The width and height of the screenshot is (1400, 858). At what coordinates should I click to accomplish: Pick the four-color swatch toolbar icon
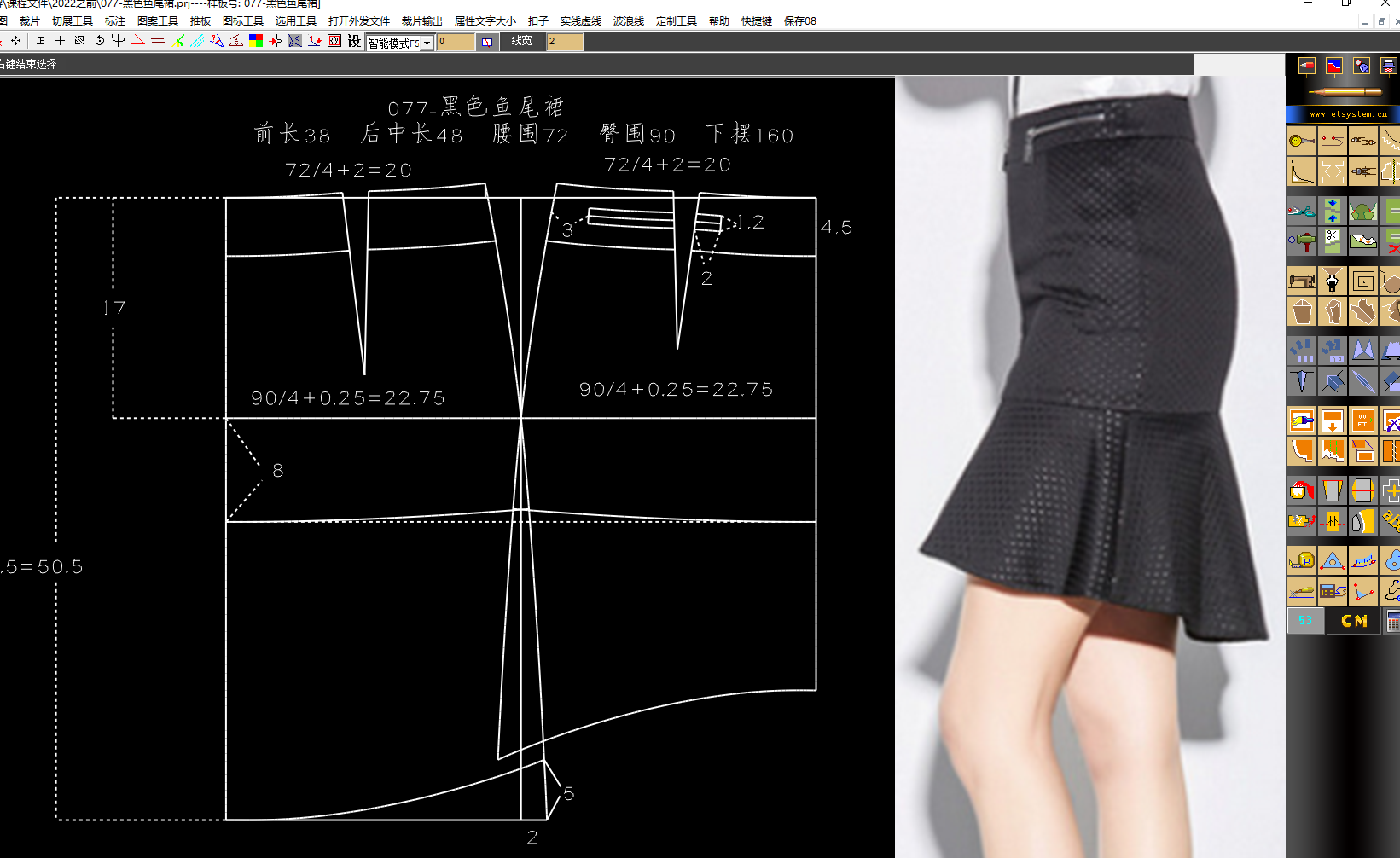(256, 41)
